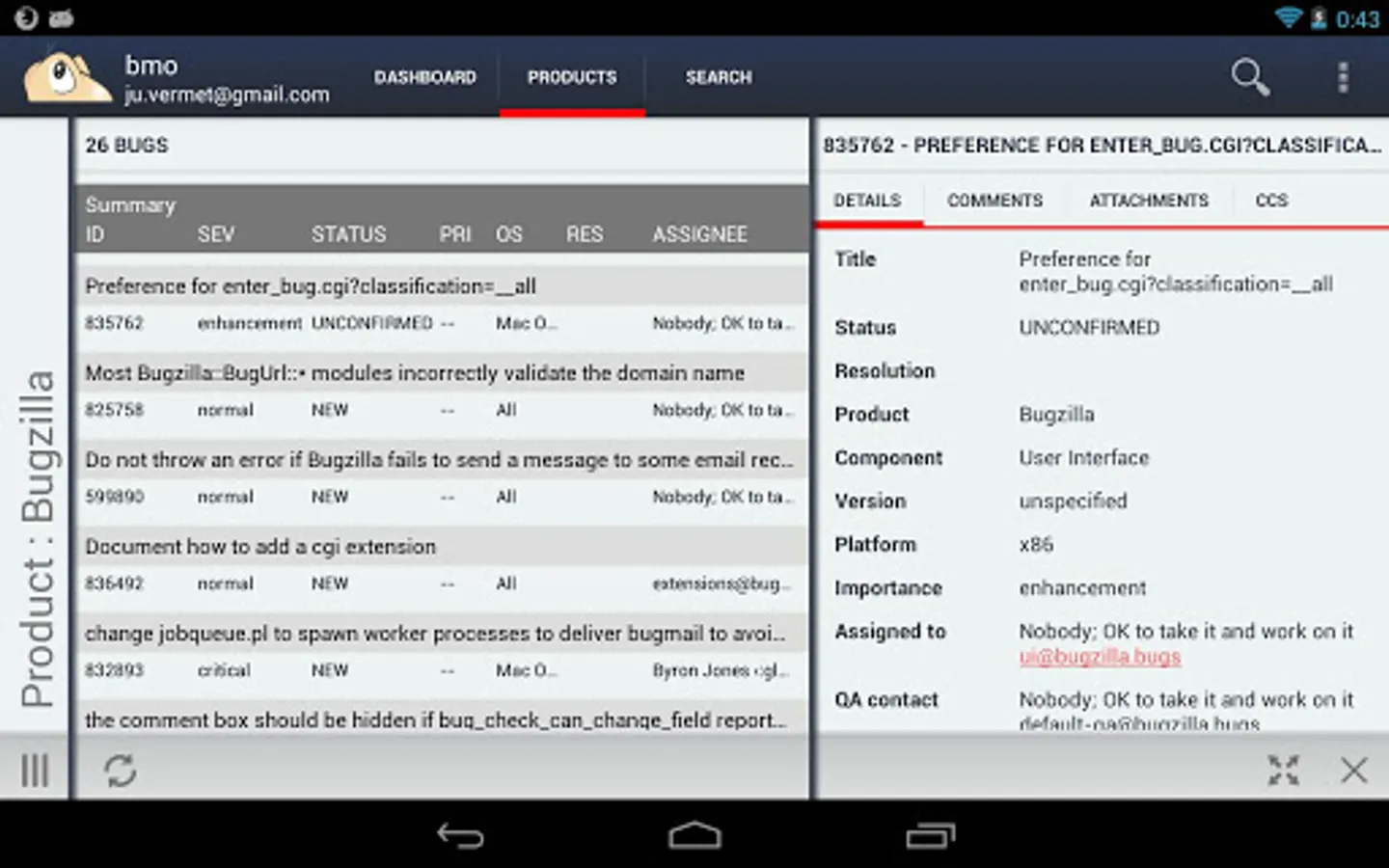This screenshot has height=868, width=1389.
Task: Select the Products tab
Action: (x=572, y=77)
